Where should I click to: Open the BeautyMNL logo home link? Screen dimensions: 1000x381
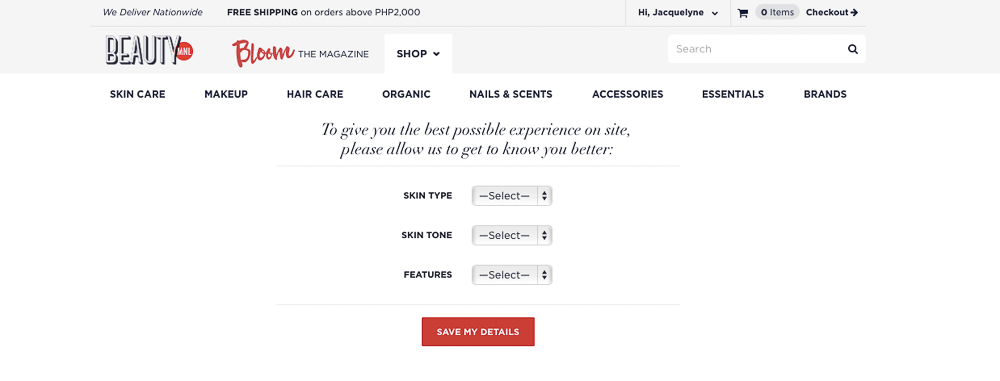149,50
